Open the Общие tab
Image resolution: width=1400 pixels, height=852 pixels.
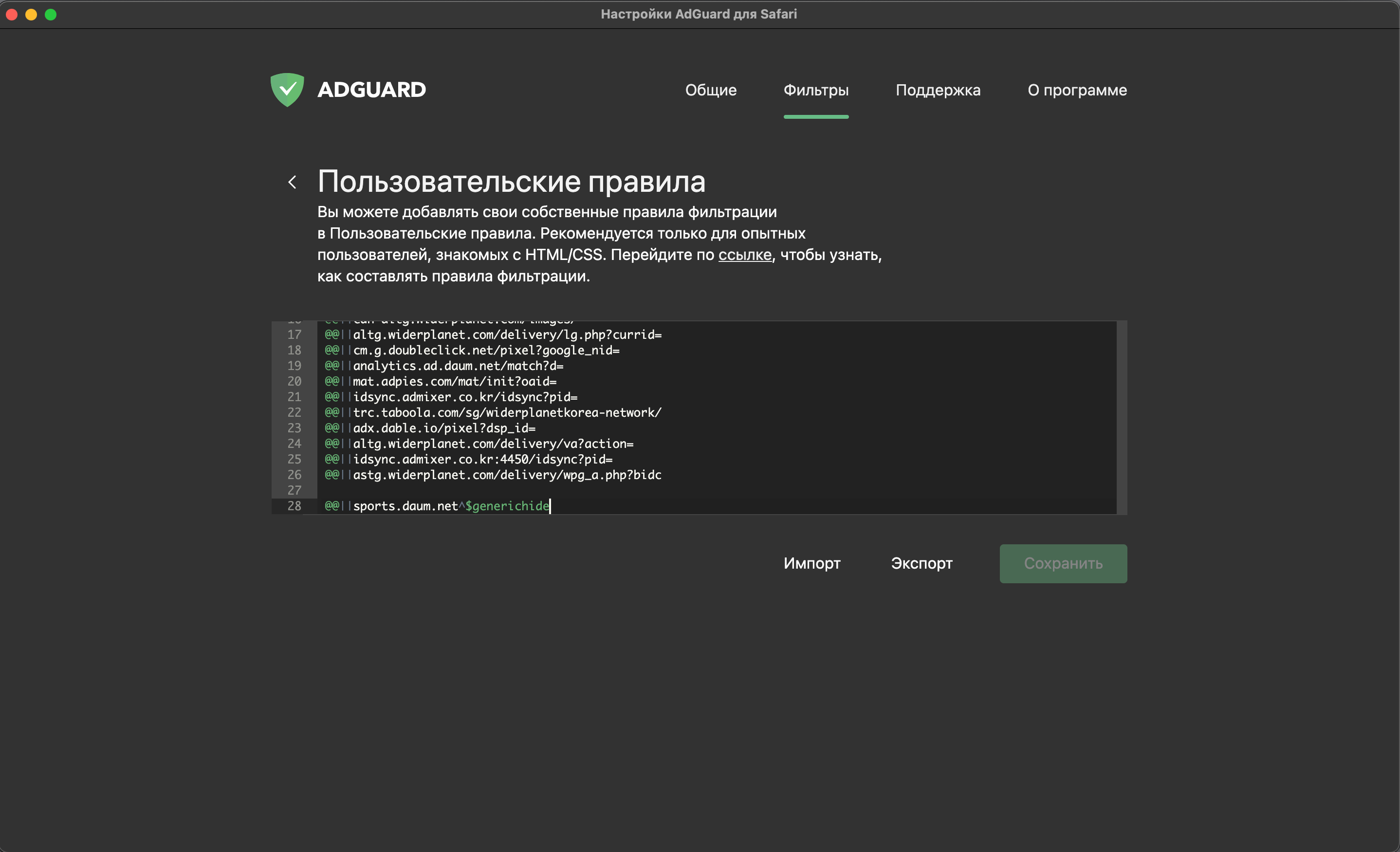(x=710, y=91)
